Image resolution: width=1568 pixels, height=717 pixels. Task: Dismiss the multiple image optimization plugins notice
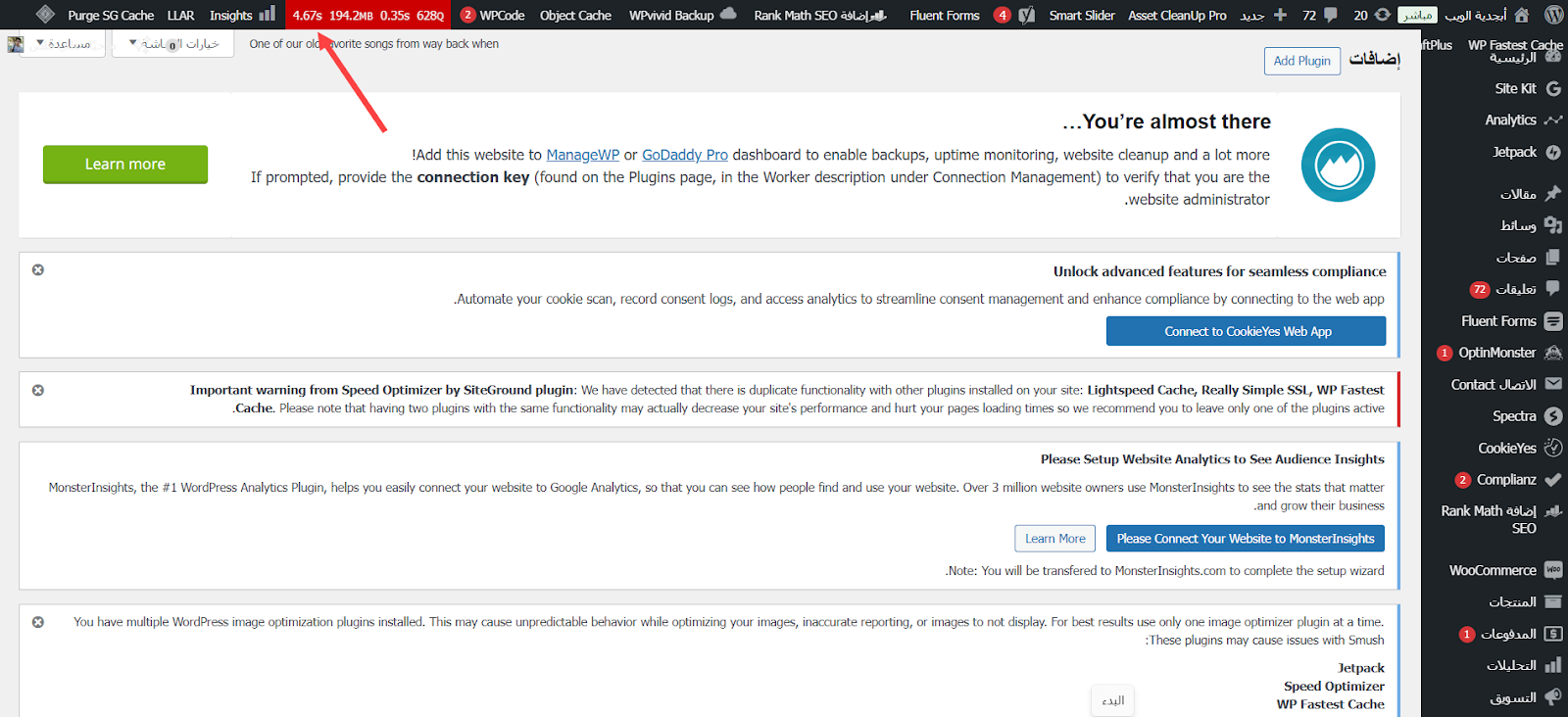(38, 622)
